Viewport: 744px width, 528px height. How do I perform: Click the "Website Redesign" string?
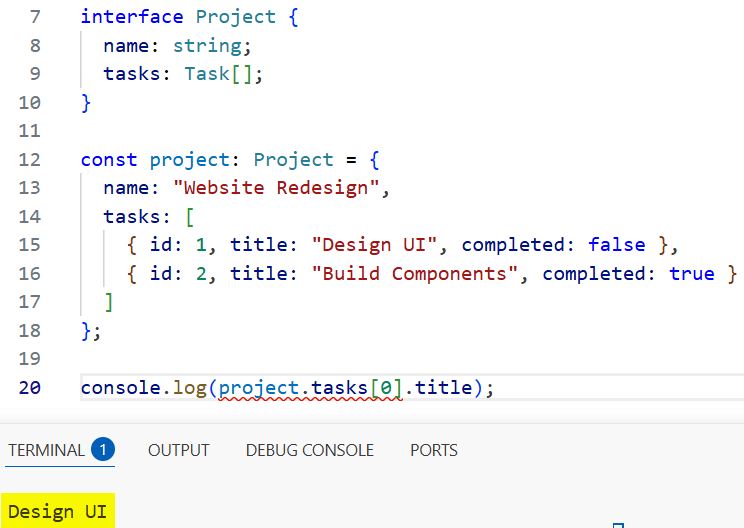[x=276, y=188]
